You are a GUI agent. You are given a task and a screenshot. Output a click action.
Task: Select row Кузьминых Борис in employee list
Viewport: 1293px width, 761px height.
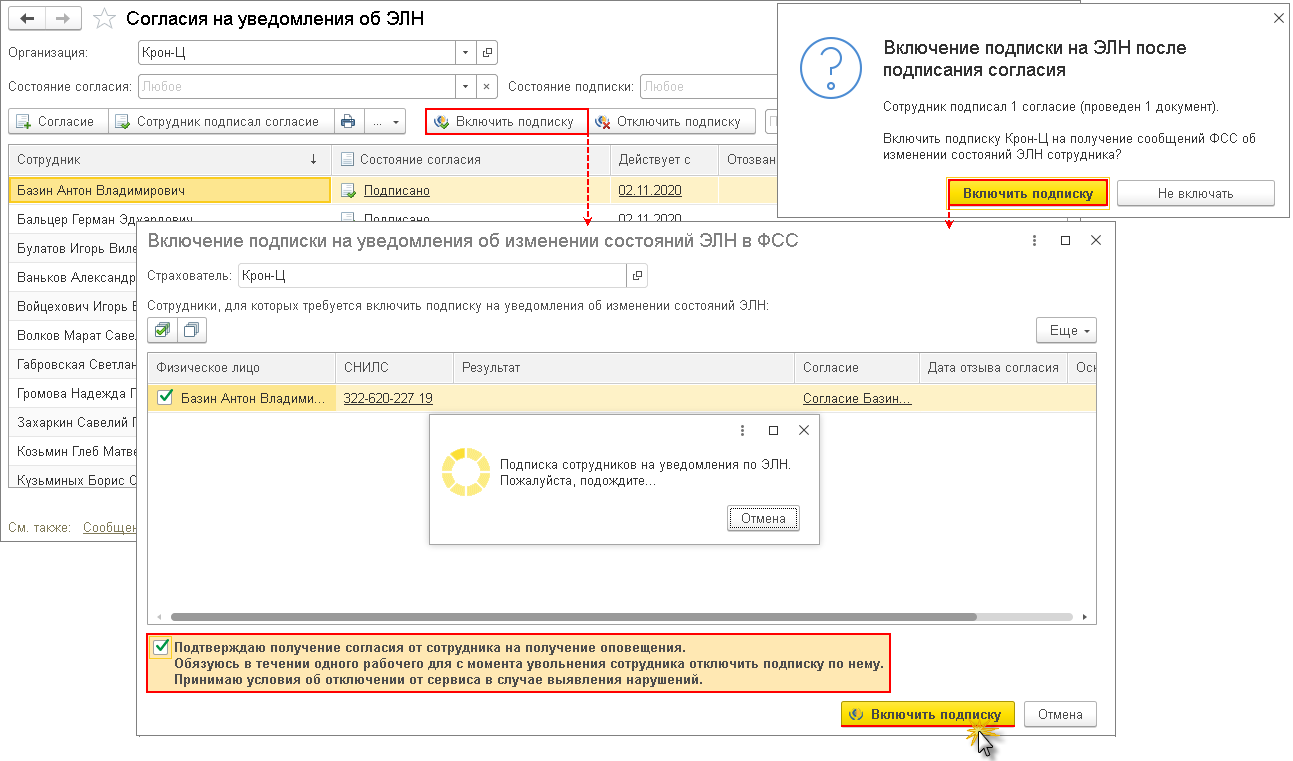coord(73,480)
